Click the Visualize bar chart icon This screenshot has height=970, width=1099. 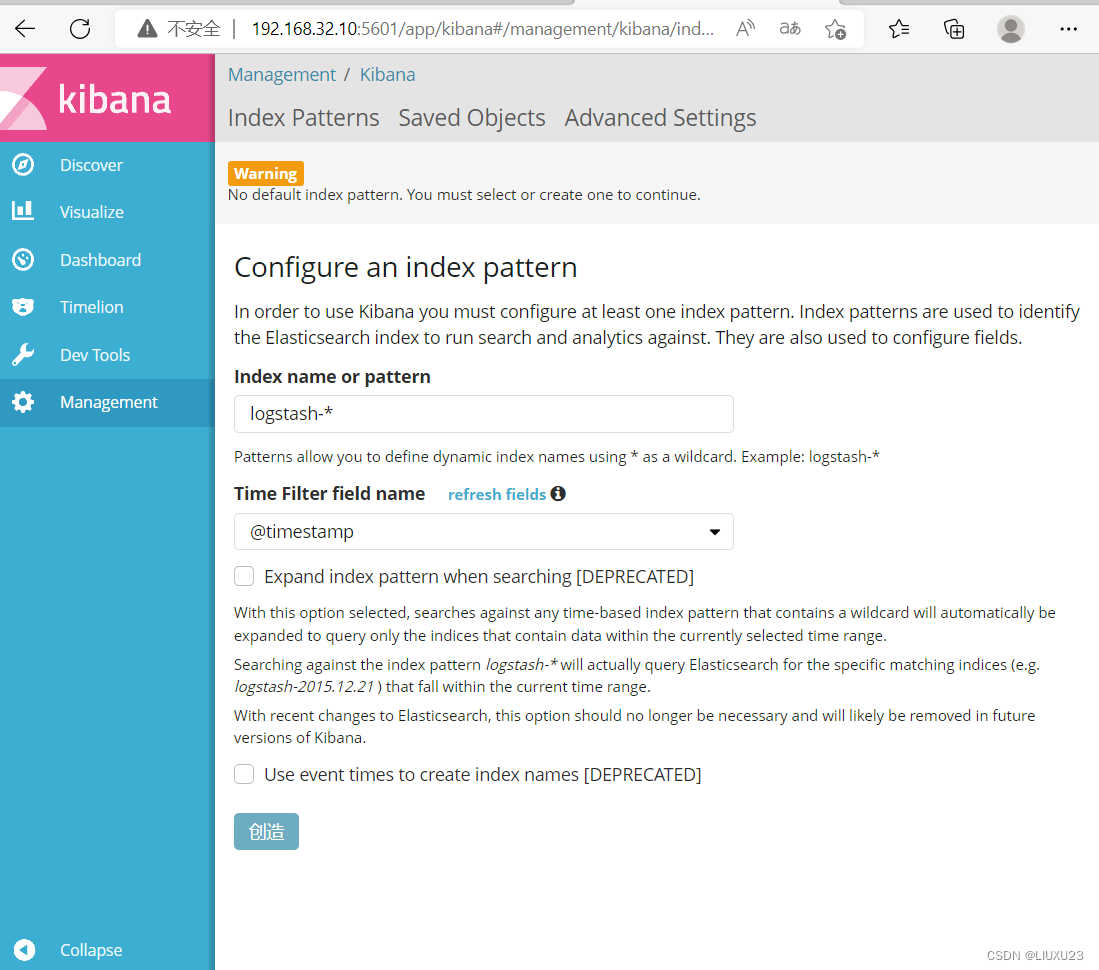tap(23, 212)
